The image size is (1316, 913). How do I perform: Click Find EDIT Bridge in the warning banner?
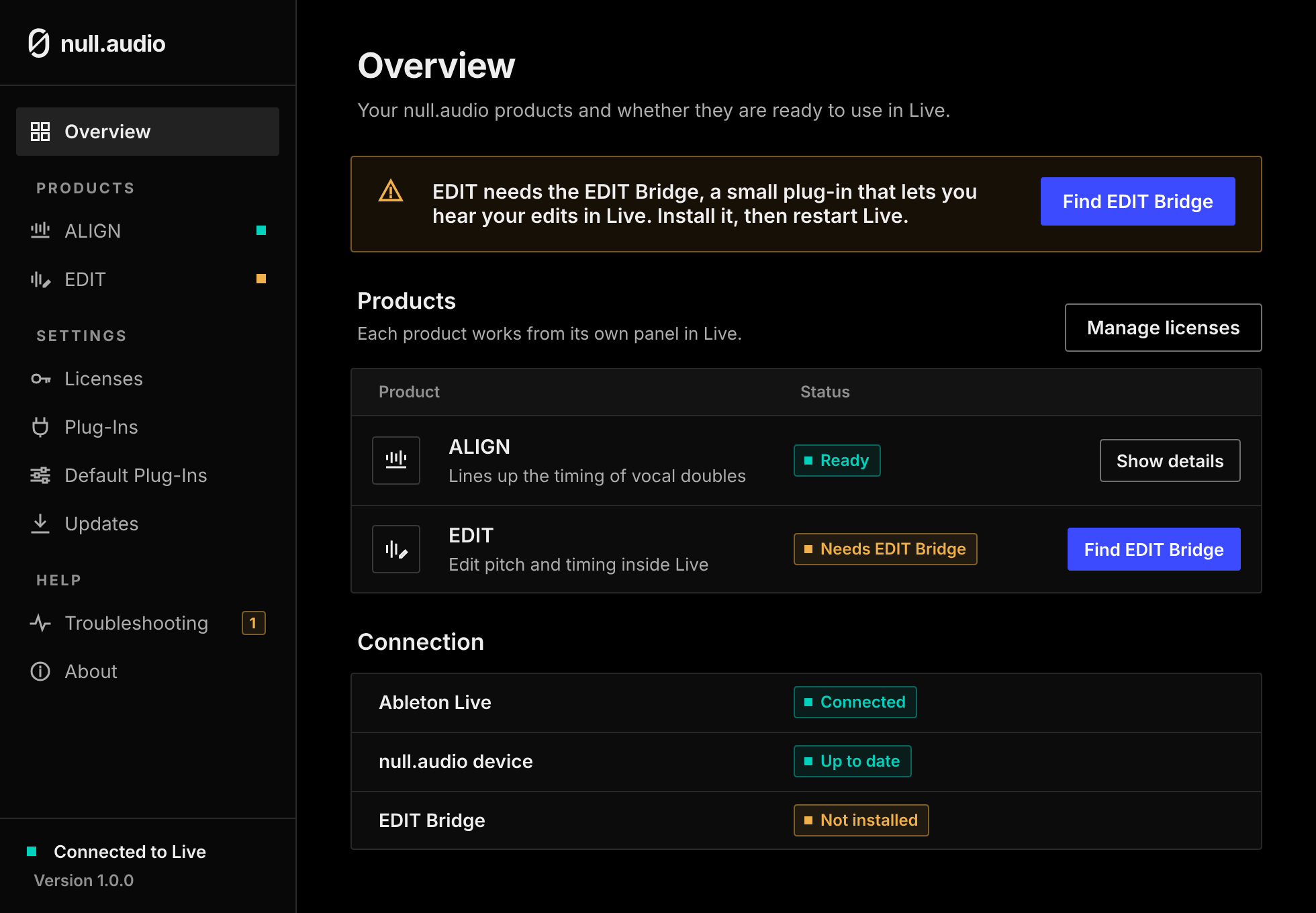[x=1138, y=201]
